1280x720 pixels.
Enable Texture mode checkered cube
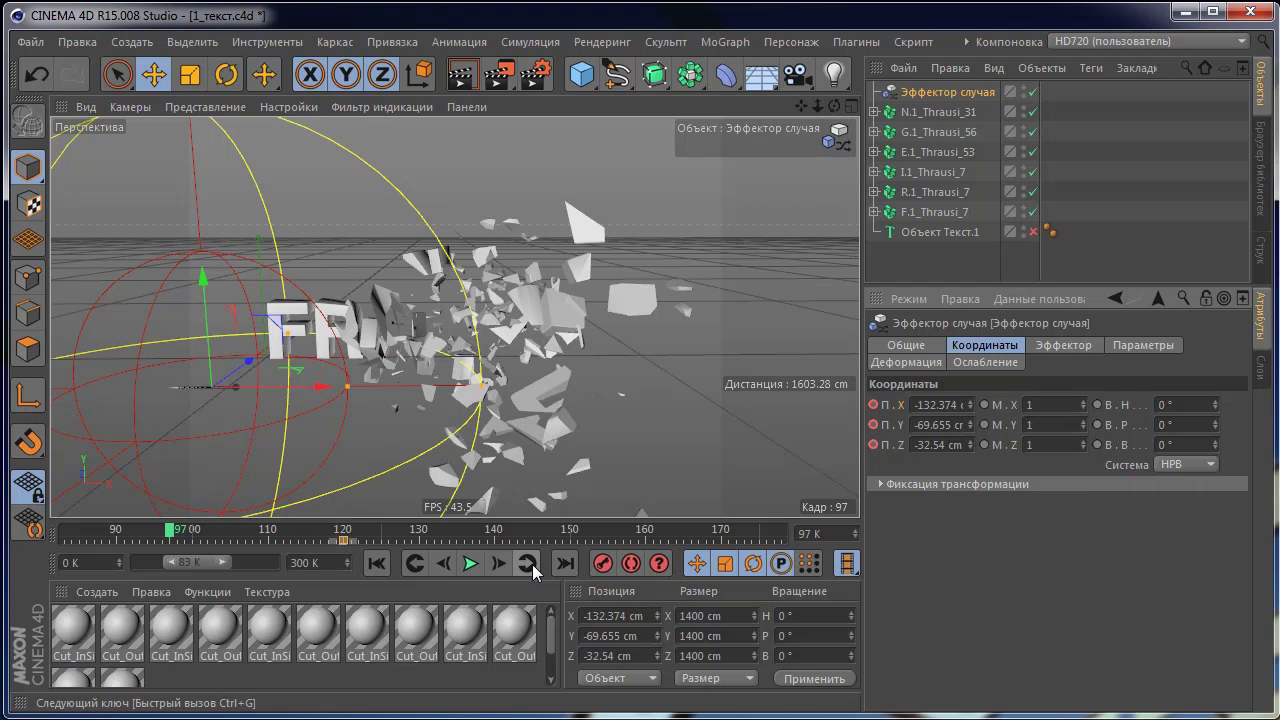(28, 204)
